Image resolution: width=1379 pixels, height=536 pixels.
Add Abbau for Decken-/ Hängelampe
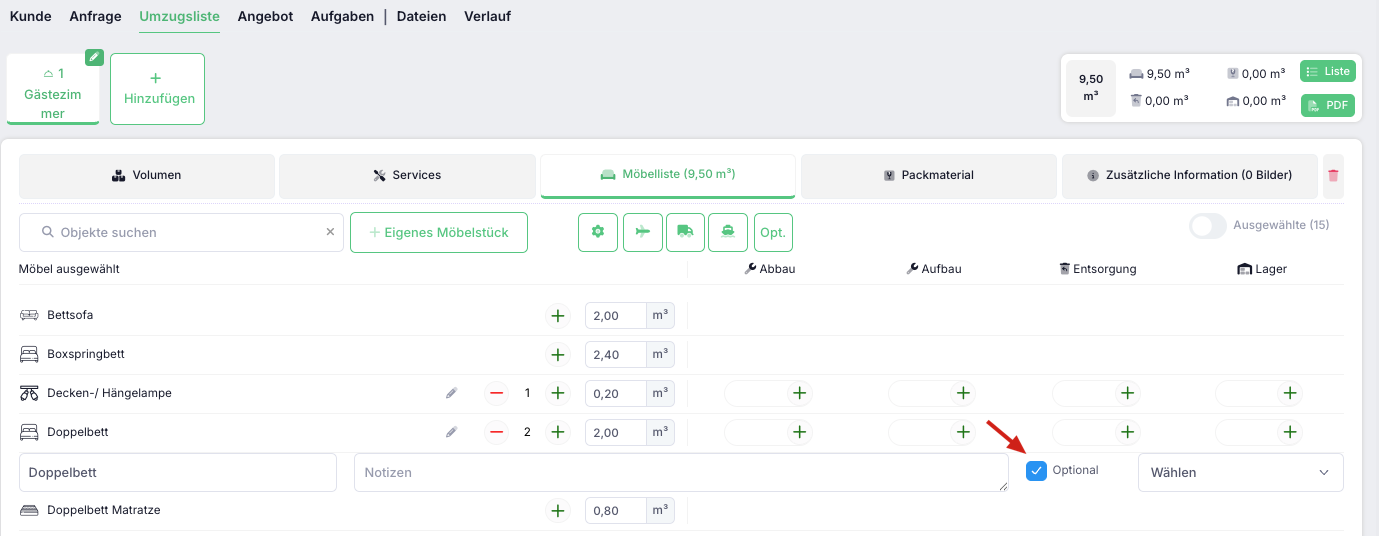pyautogui.click(x=799, y=394)
